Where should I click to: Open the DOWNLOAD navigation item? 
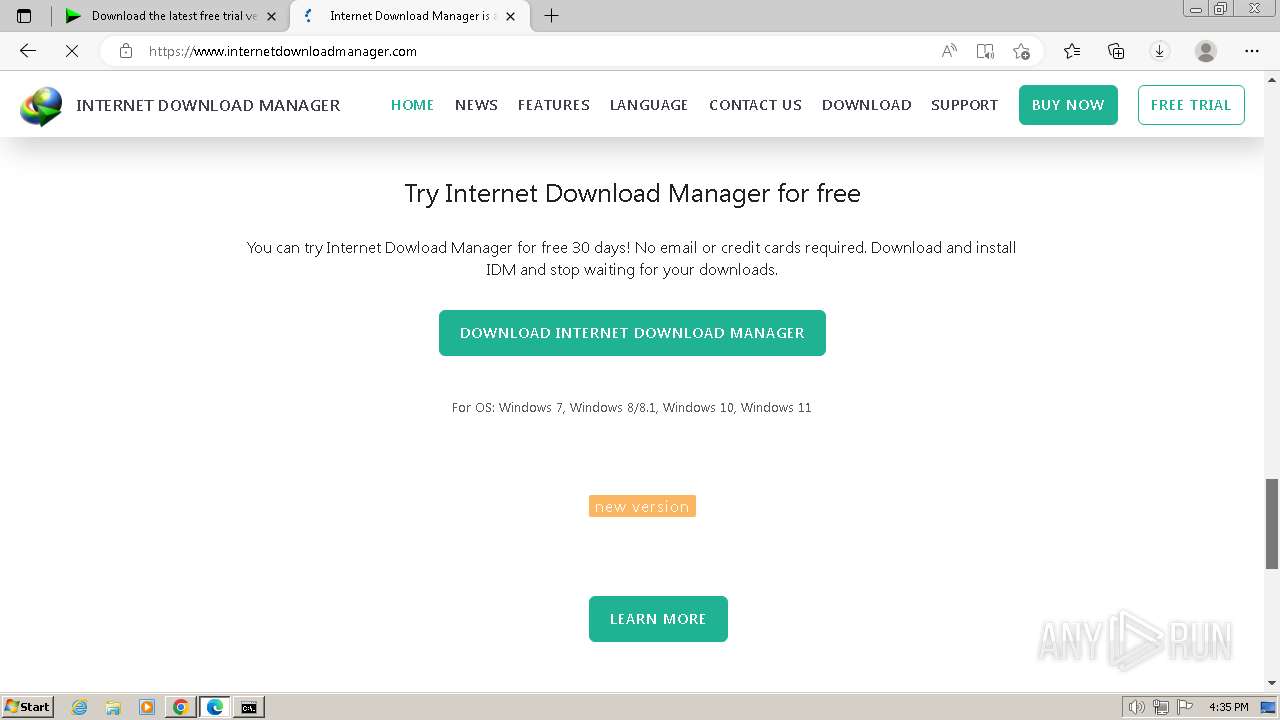[x=866, y=105]
